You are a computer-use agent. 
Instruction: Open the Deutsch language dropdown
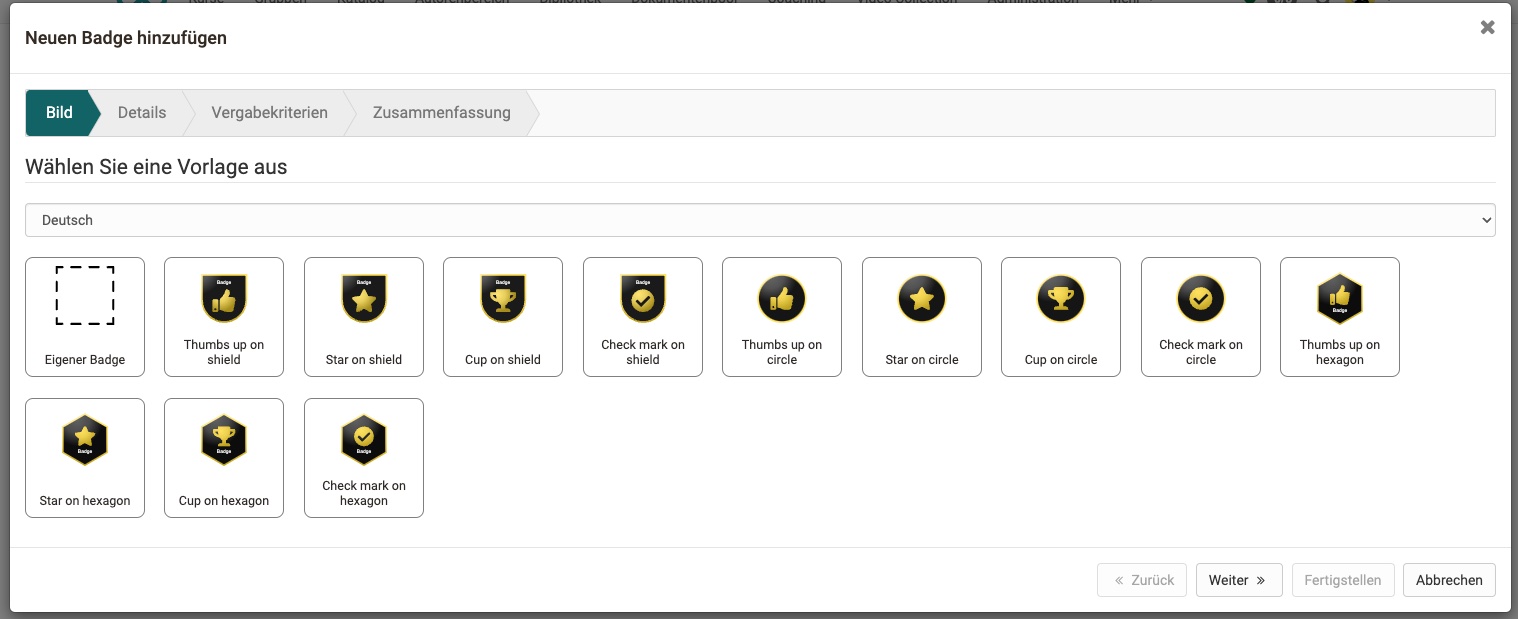760,220
